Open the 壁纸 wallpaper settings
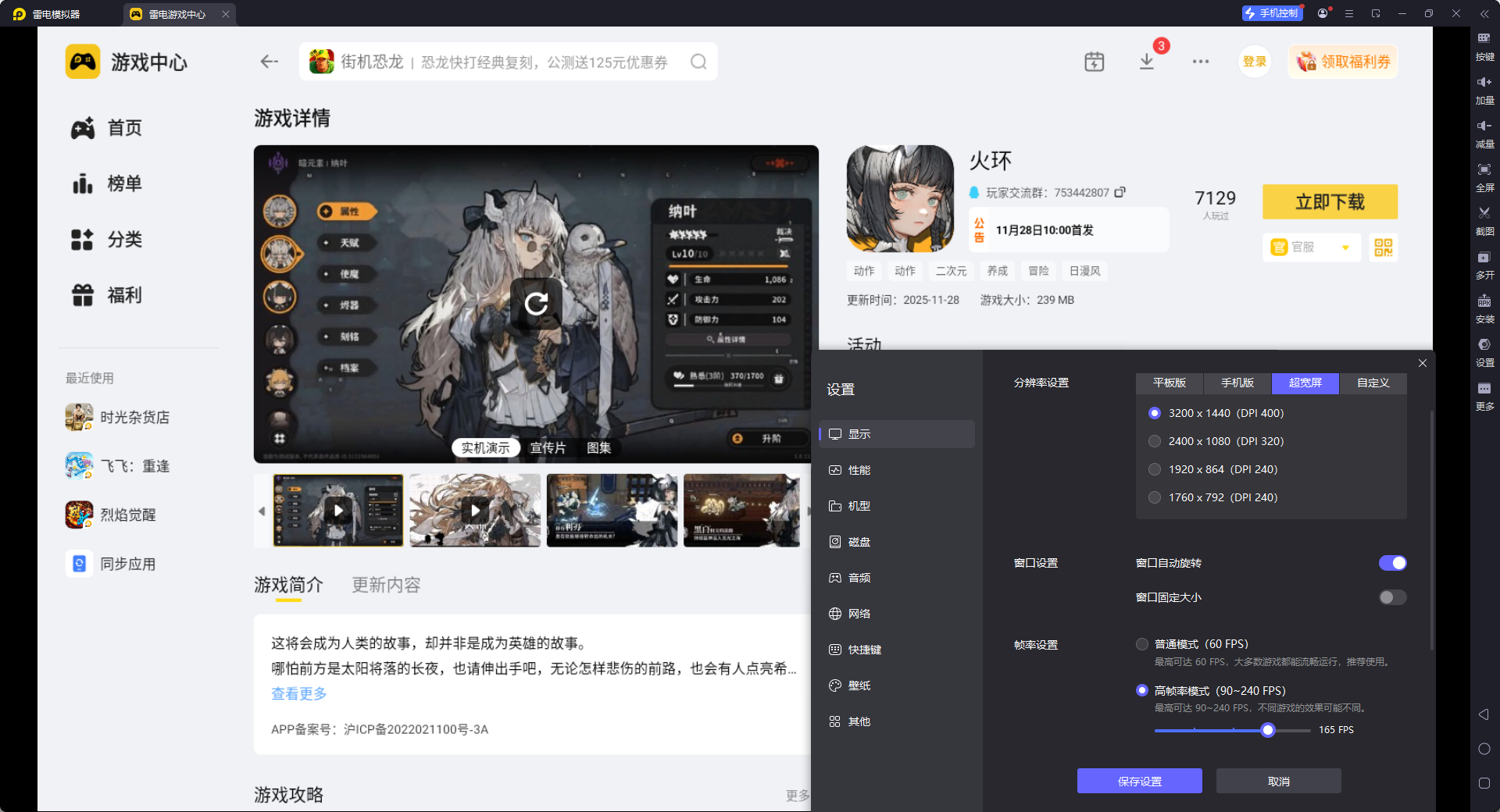1500x812 pixels. (x=859, y=685)
